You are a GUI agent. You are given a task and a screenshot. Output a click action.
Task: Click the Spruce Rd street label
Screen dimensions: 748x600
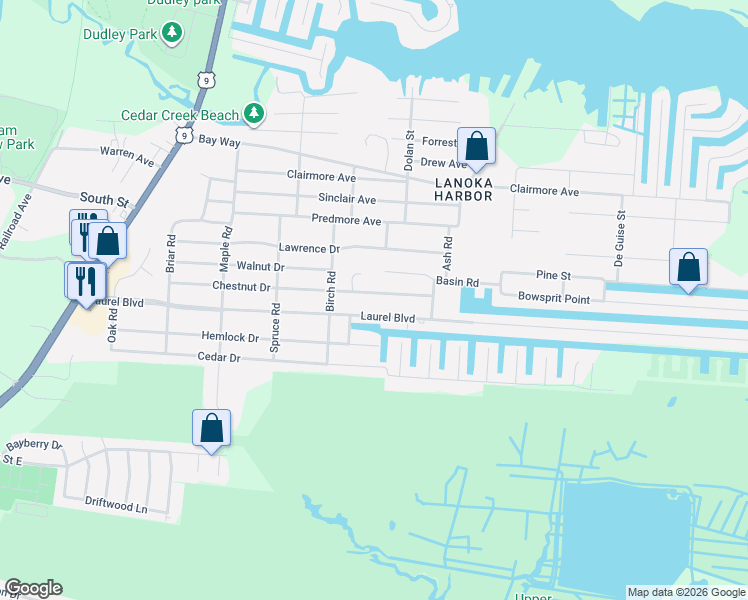pos(275,328)
